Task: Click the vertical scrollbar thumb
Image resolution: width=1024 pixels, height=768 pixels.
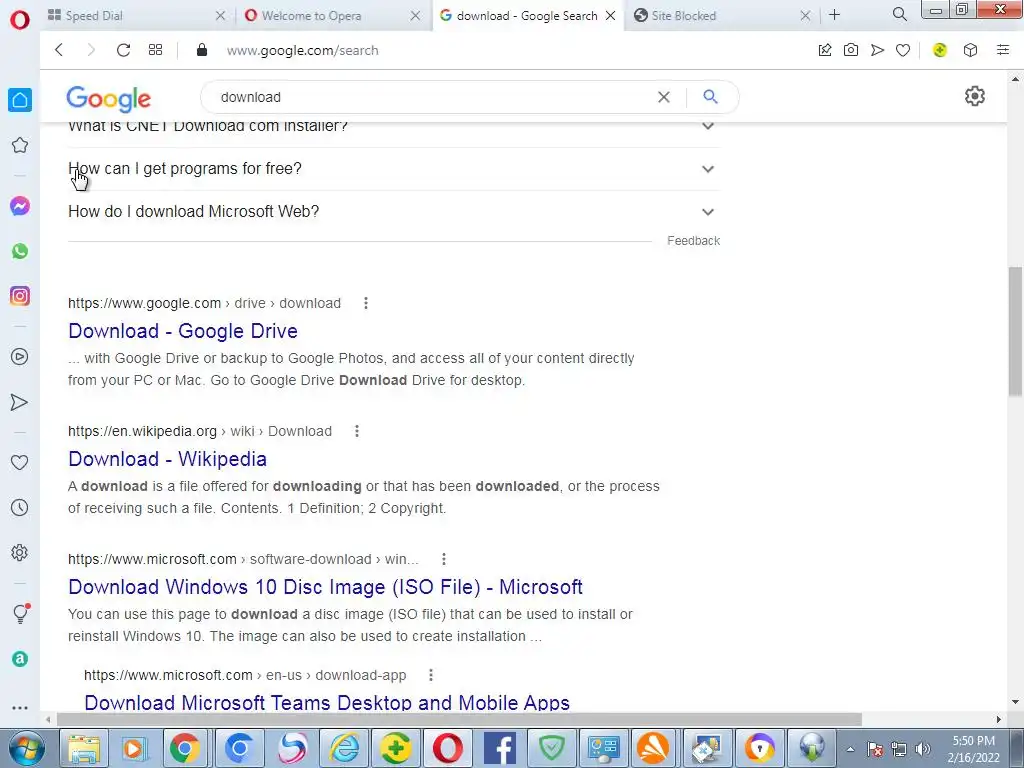Action: click(1015, 331)
